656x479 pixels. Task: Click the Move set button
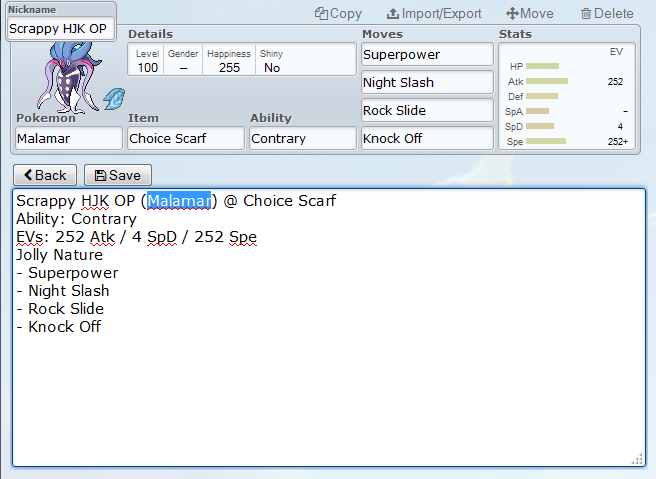(530, 14)
